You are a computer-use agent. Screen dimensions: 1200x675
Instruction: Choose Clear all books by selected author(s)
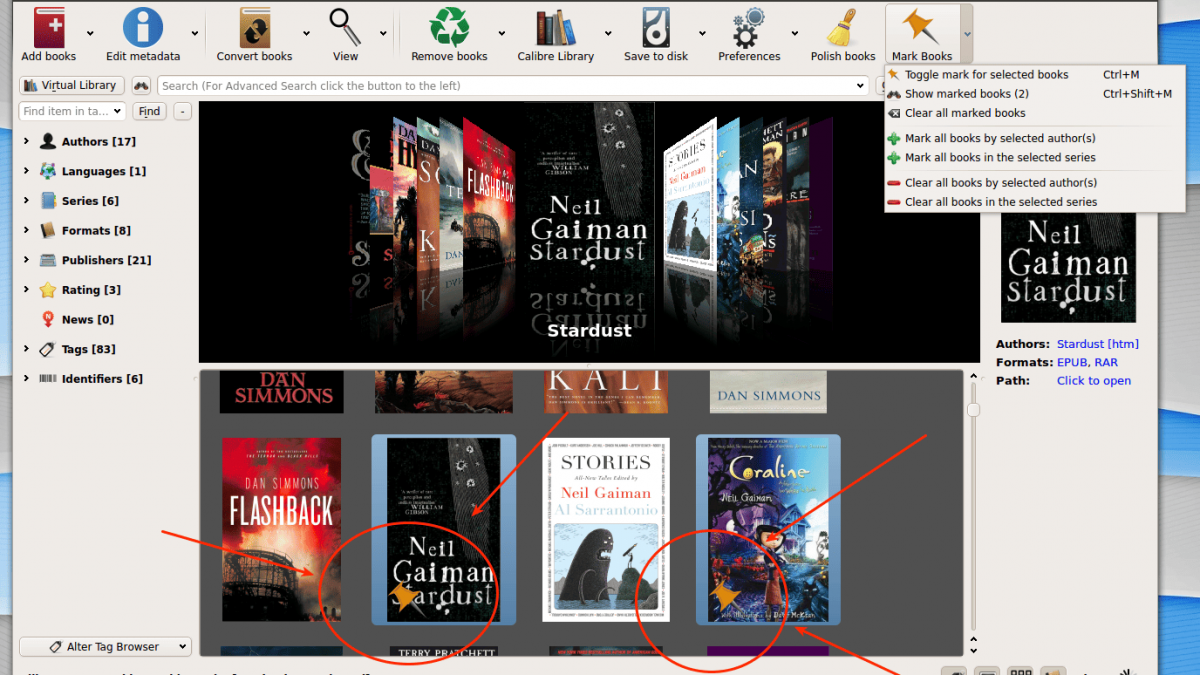pos(1000,183)
